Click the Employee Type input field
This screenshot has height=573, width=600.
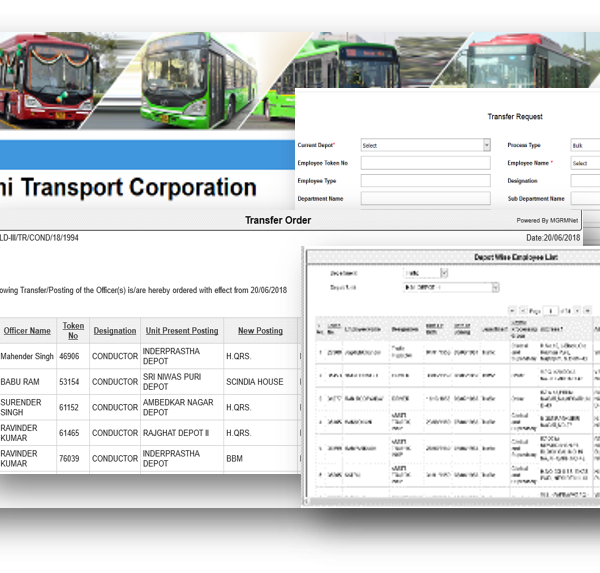pyautogui.click(x=425, y=181)
